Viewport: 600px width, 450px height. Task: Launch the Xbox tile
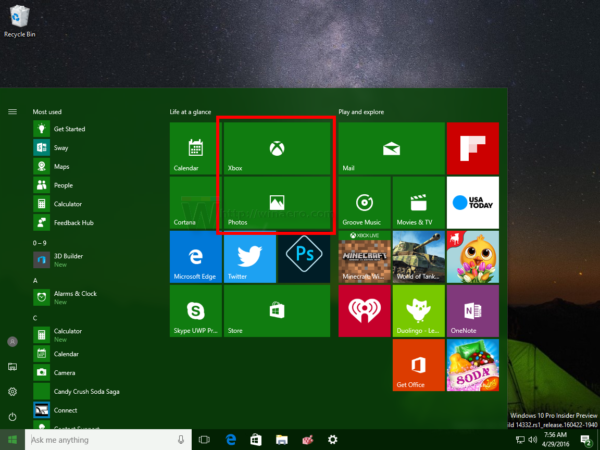(x=277, y=148)
